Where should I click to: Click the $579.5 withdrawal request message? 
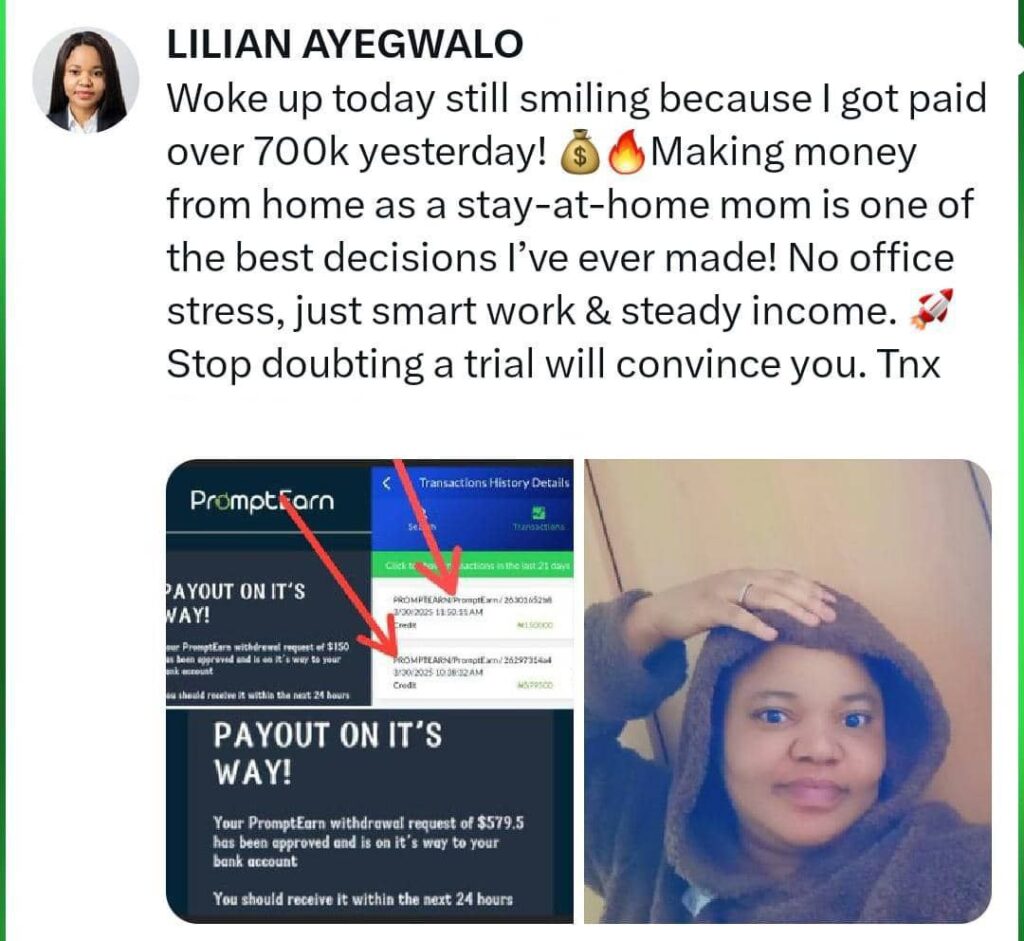pos(368,841)
